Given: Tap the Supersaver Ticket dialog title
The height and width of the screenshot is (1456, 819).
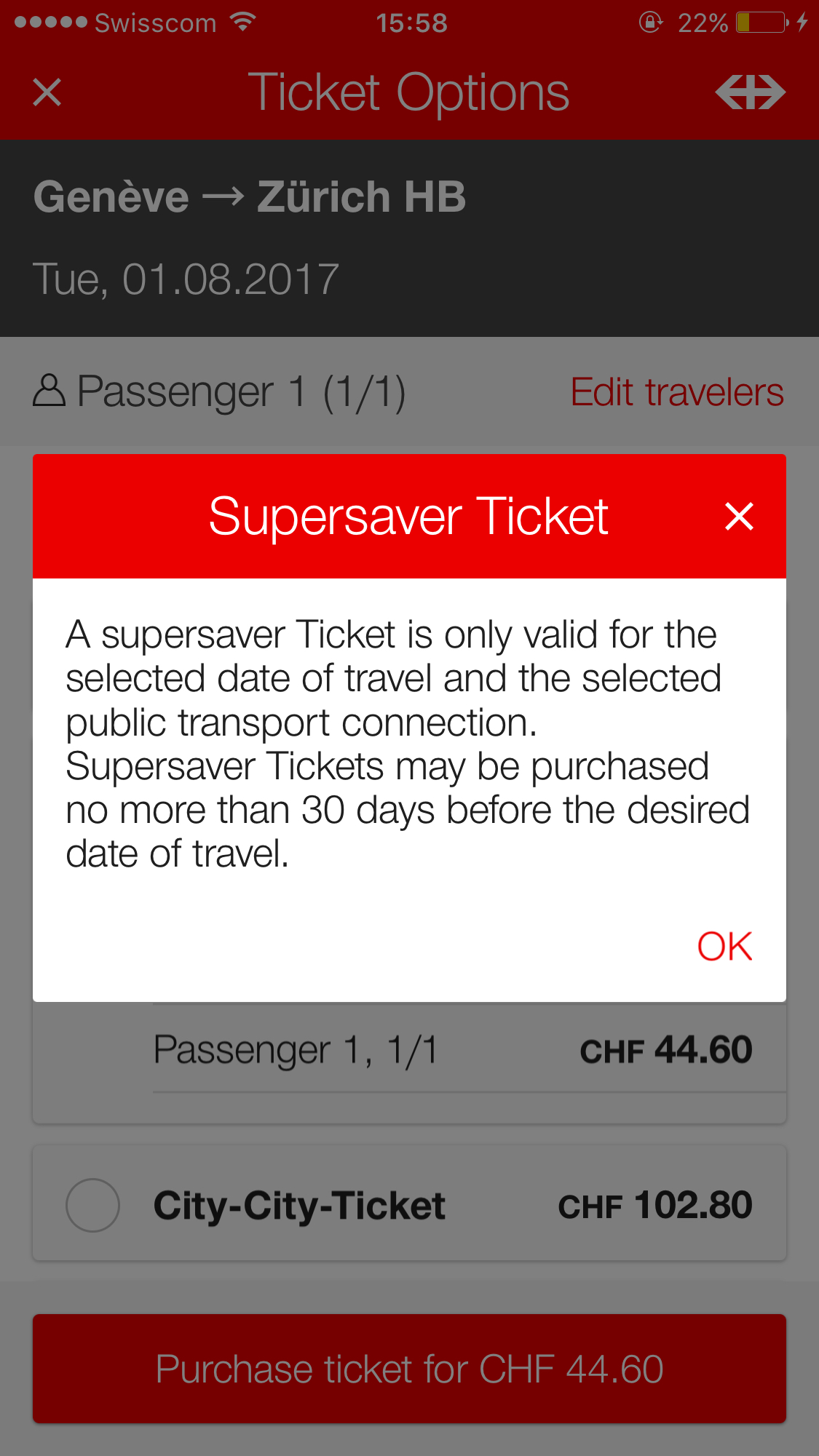Looking at the screenshot, I should coord(408,517).
